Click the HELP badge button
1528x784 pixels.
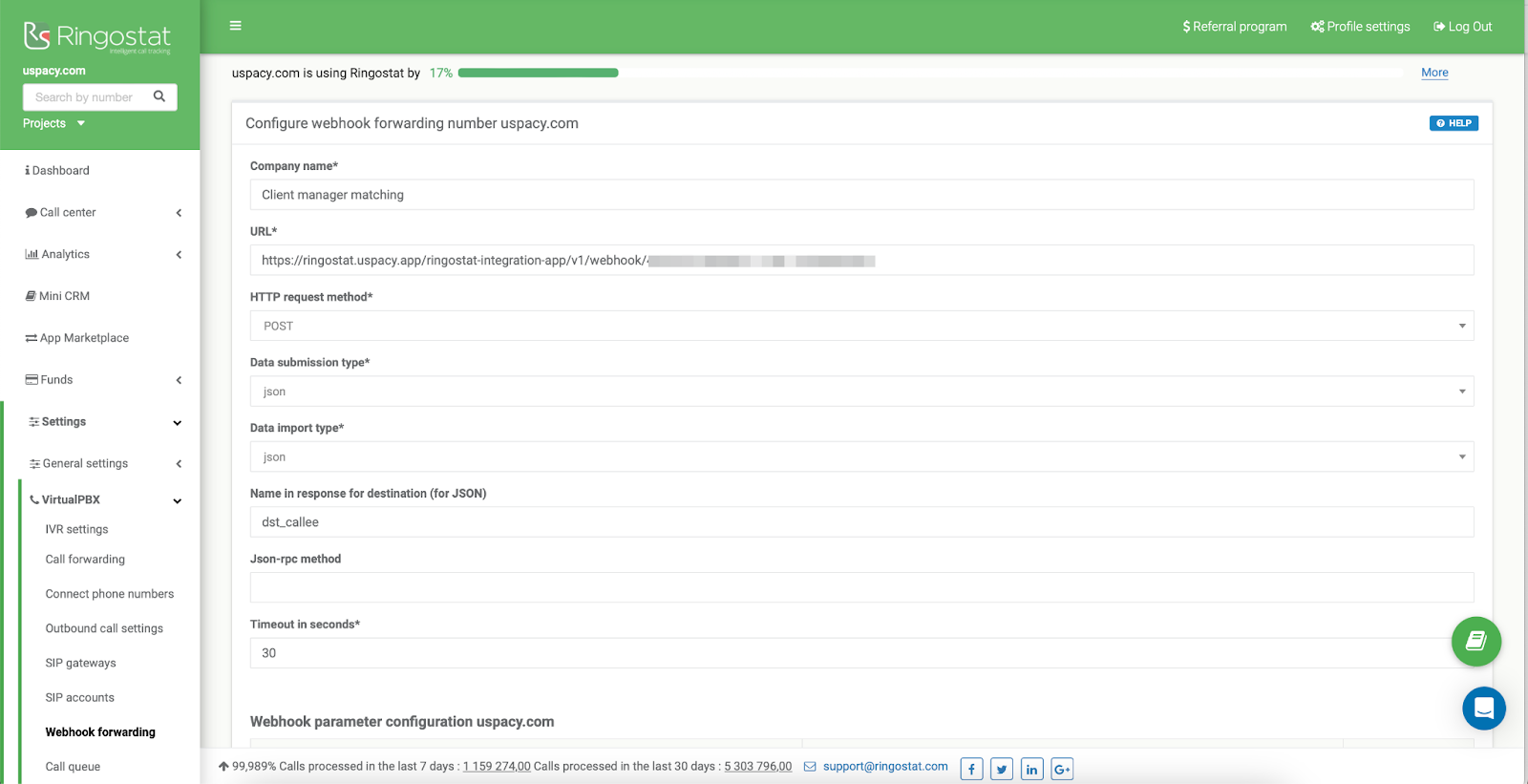[1454, 123]
